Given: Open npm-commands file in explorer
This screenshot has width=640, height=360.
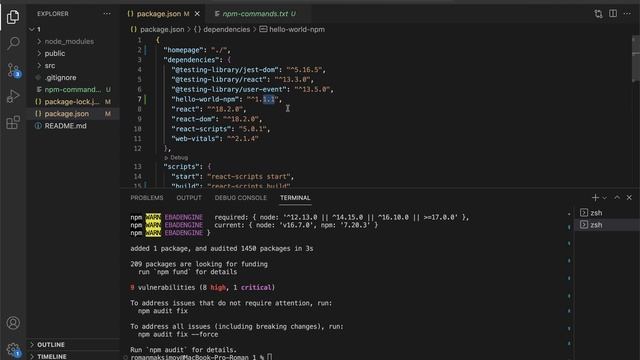Looking at the screenshot, I should [73, 89].
